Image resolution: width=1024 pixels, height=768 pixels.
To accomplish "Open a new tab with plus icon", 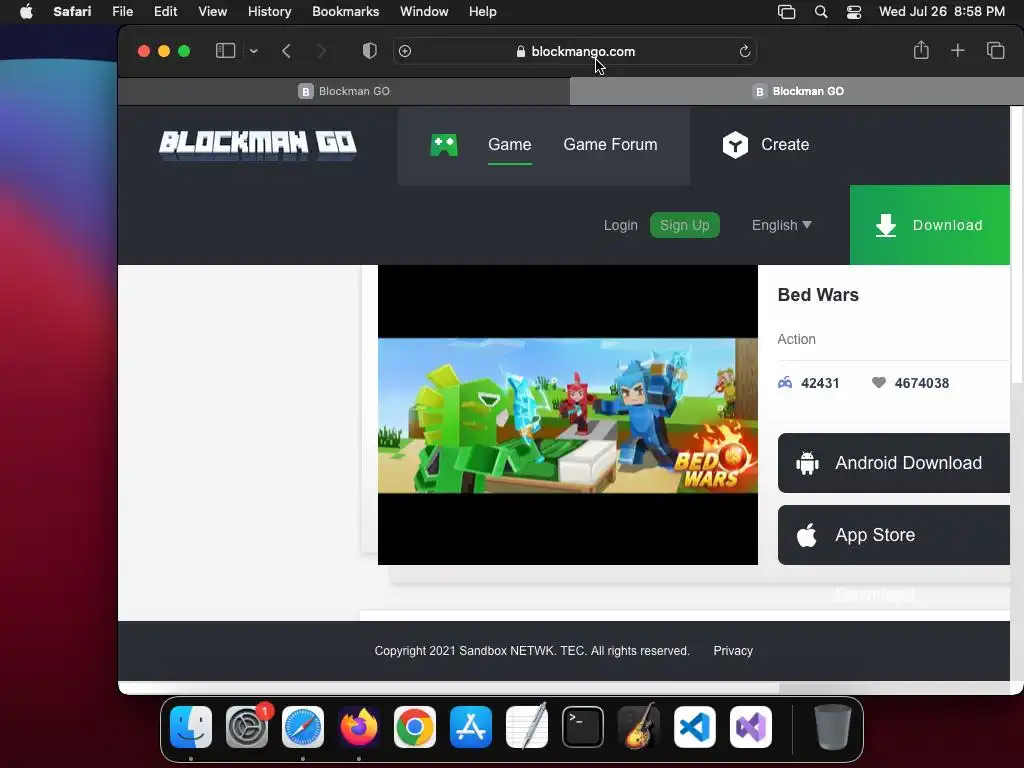I will pyautogui.click(x=957, y=50).
